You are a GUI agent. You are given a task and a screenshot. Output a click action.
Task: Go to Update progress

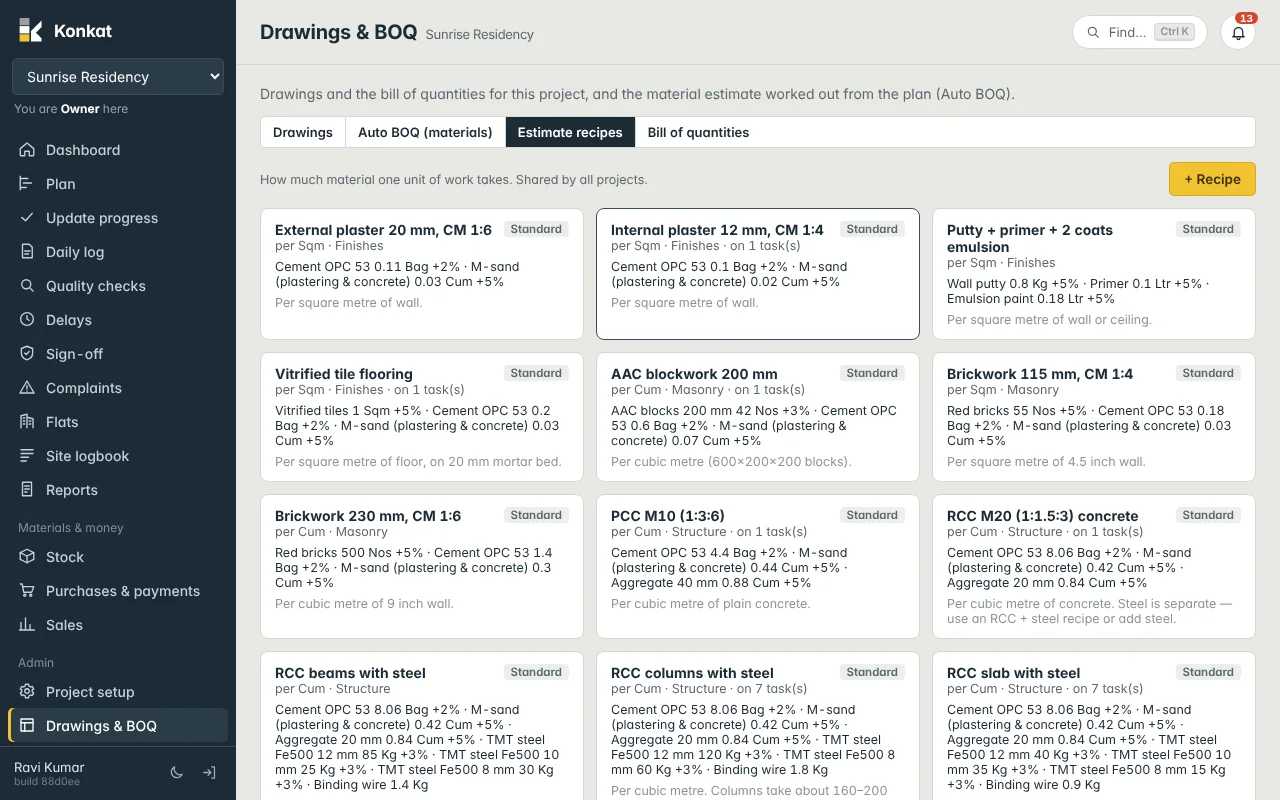point(118,218)
